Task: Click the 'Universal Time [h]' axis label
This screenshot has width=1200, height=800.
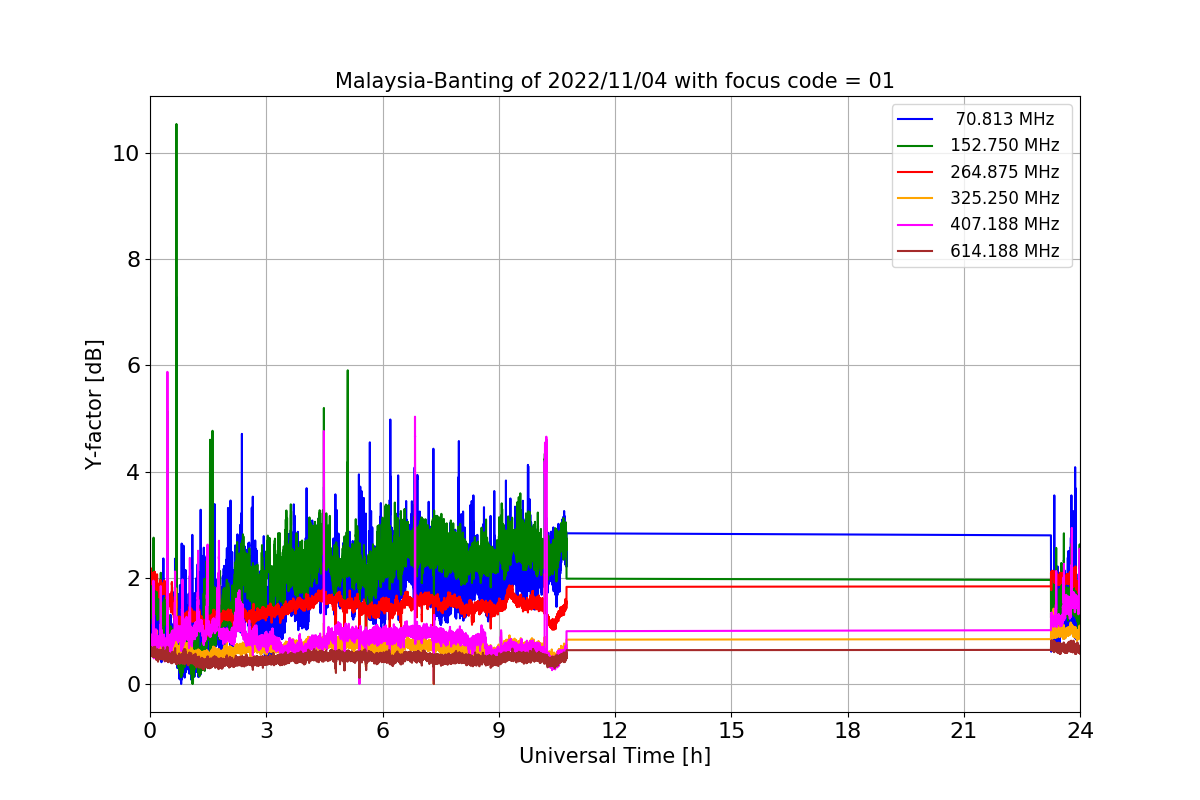Action: [615, 756]
